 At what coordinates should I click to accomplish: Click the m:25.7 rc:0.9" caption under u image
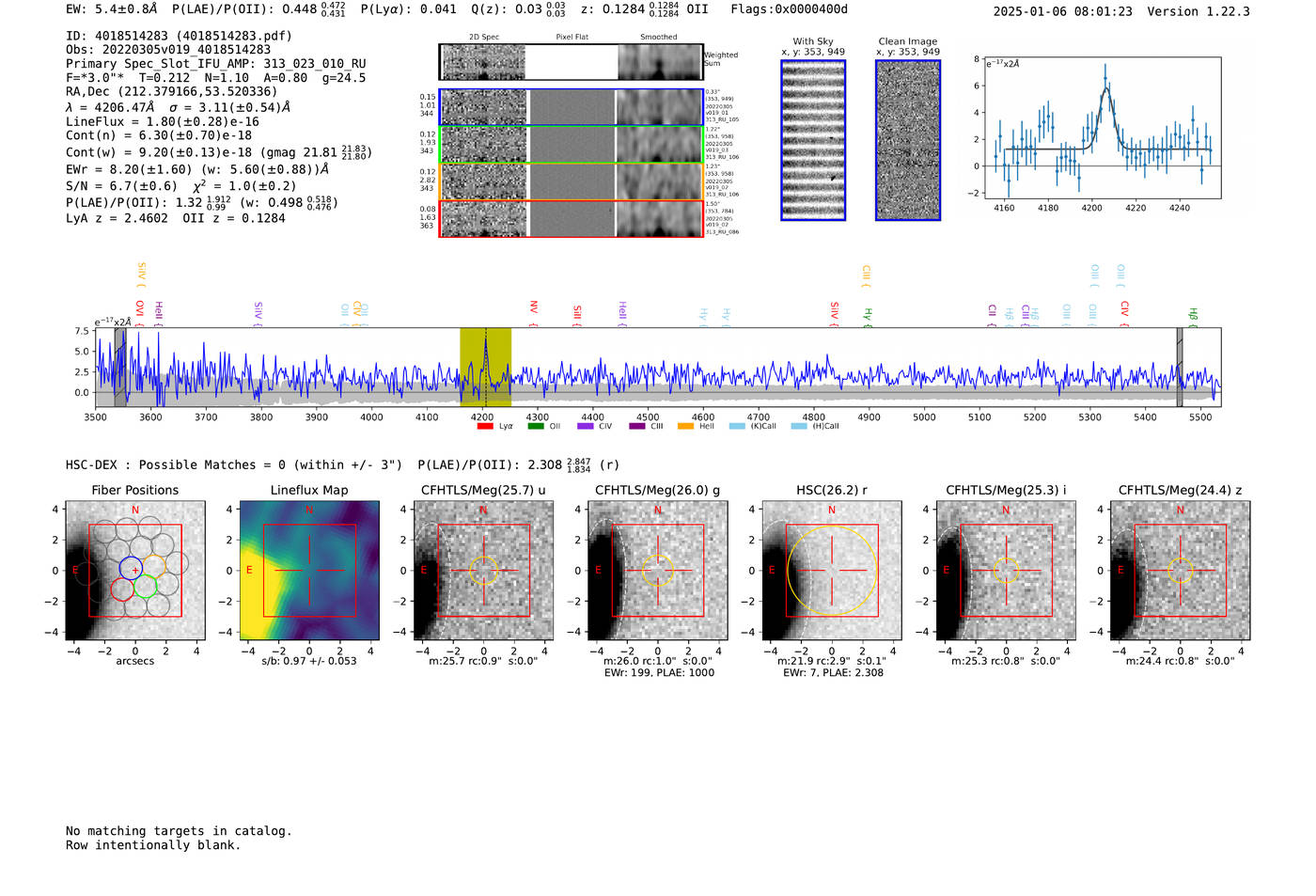[483, 661]
